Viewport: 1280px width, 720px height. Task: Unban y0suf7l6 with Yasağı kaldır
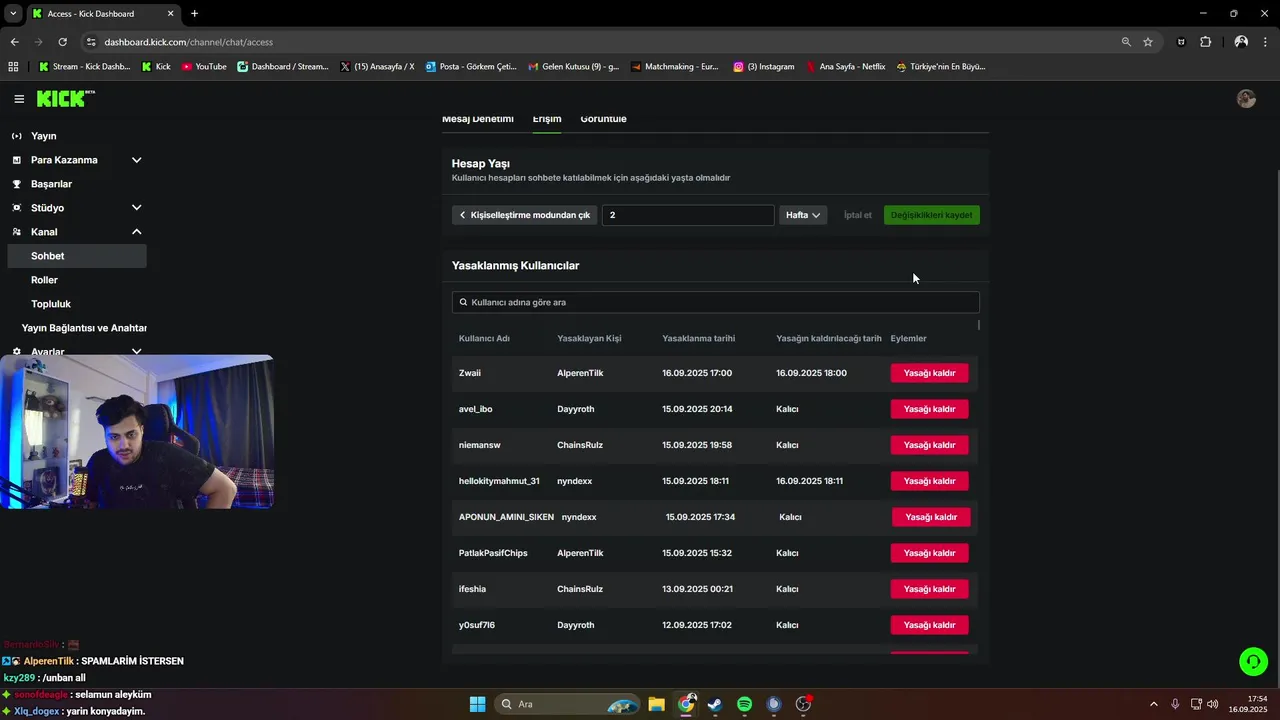pyautogui.click(x=930, y=625)
